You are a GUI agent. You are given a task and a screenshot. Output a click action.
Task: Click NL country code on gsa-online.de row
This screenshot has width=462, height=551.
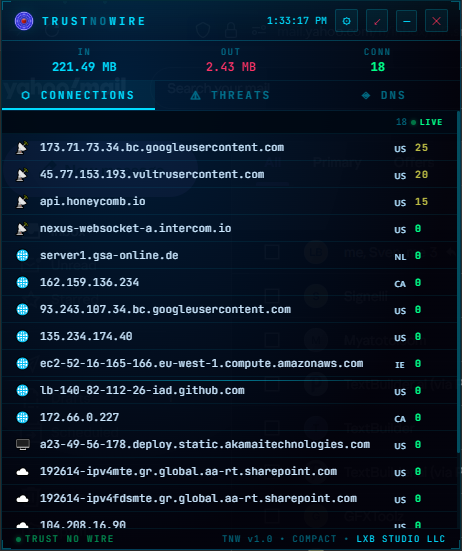[400, 257]
